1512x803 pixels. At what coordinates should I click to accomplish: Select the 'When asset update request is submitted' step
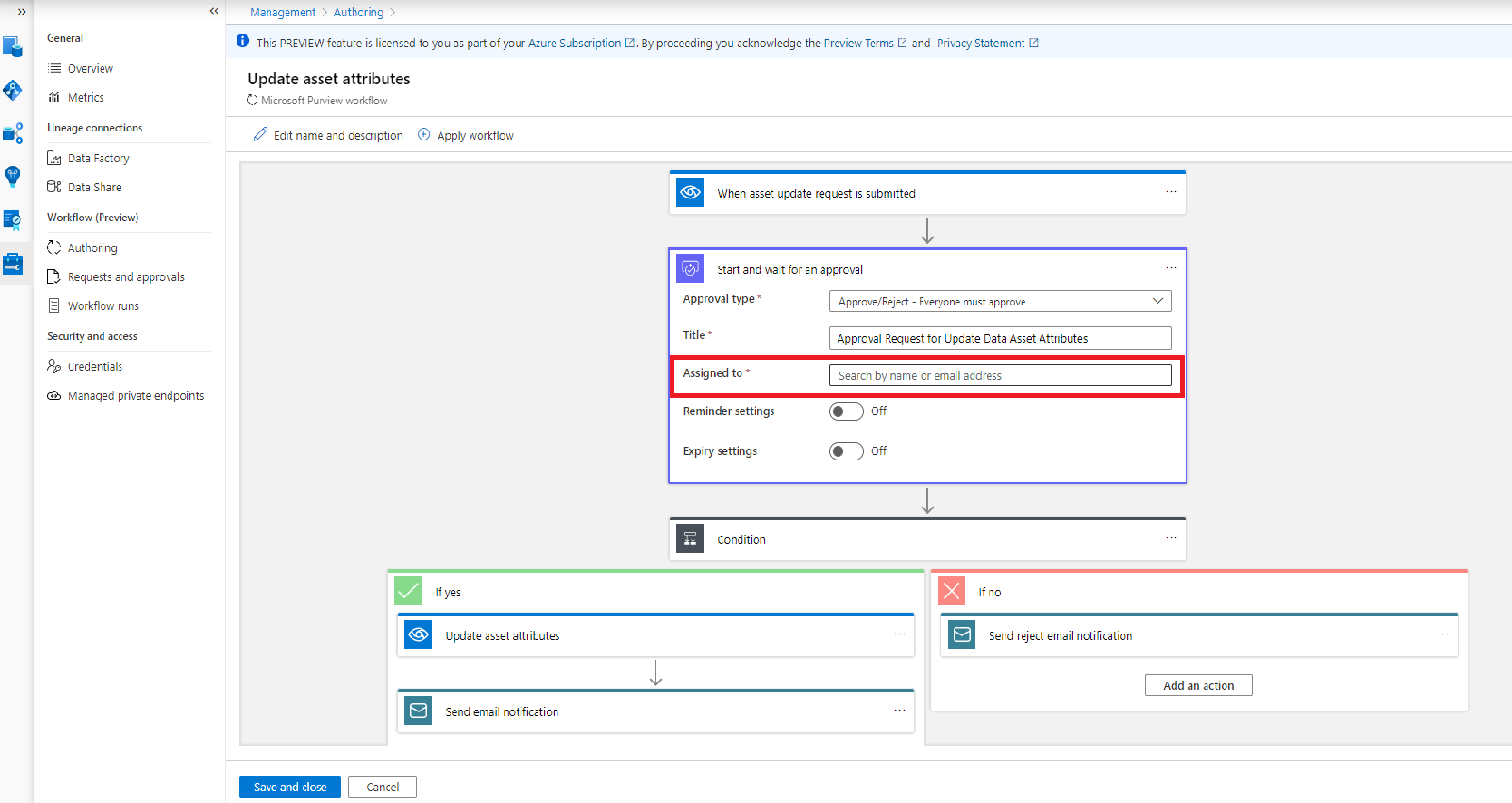coord(927,192)
